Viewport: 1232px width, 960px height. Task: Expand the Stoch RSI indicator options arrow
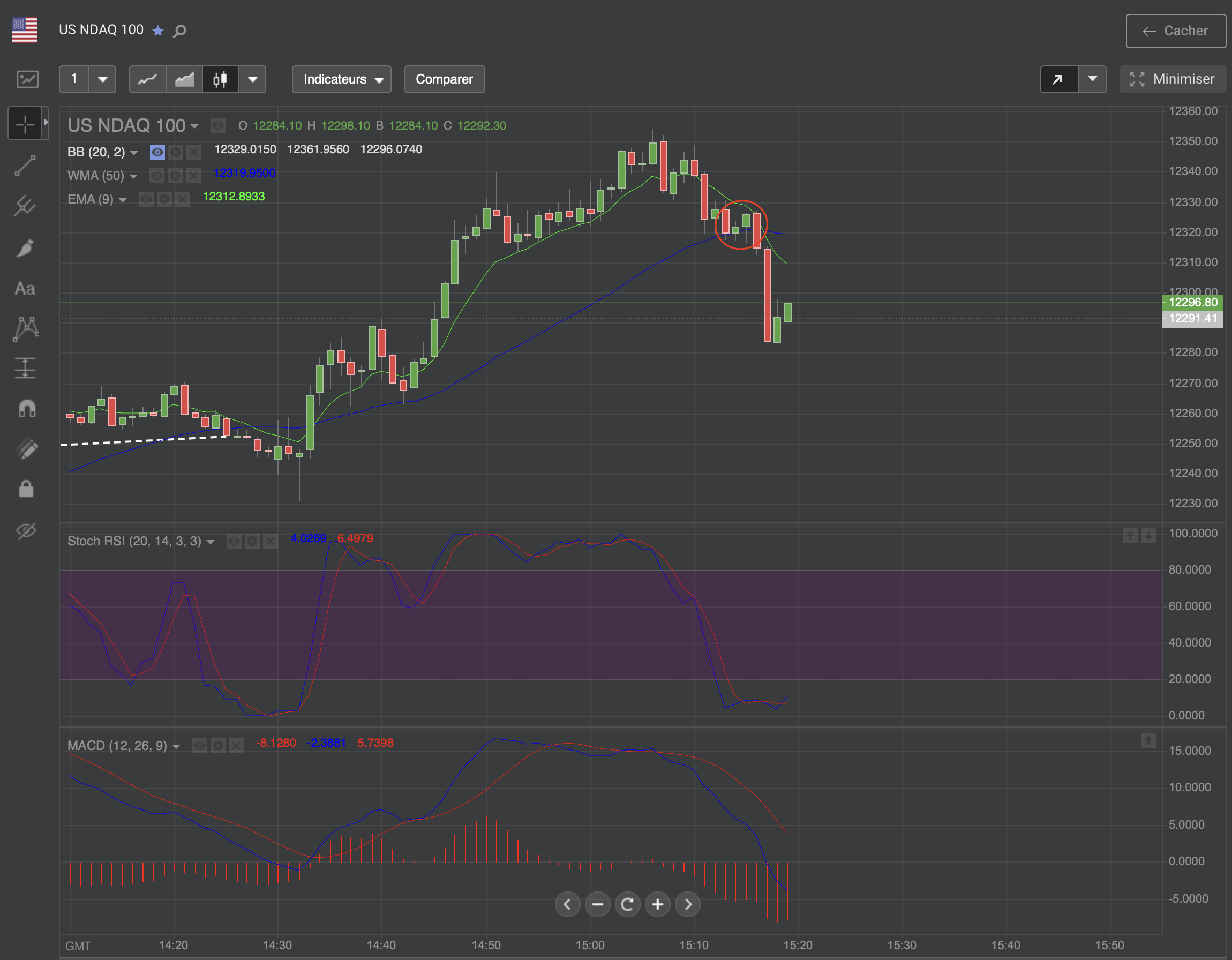pos(211,542)
